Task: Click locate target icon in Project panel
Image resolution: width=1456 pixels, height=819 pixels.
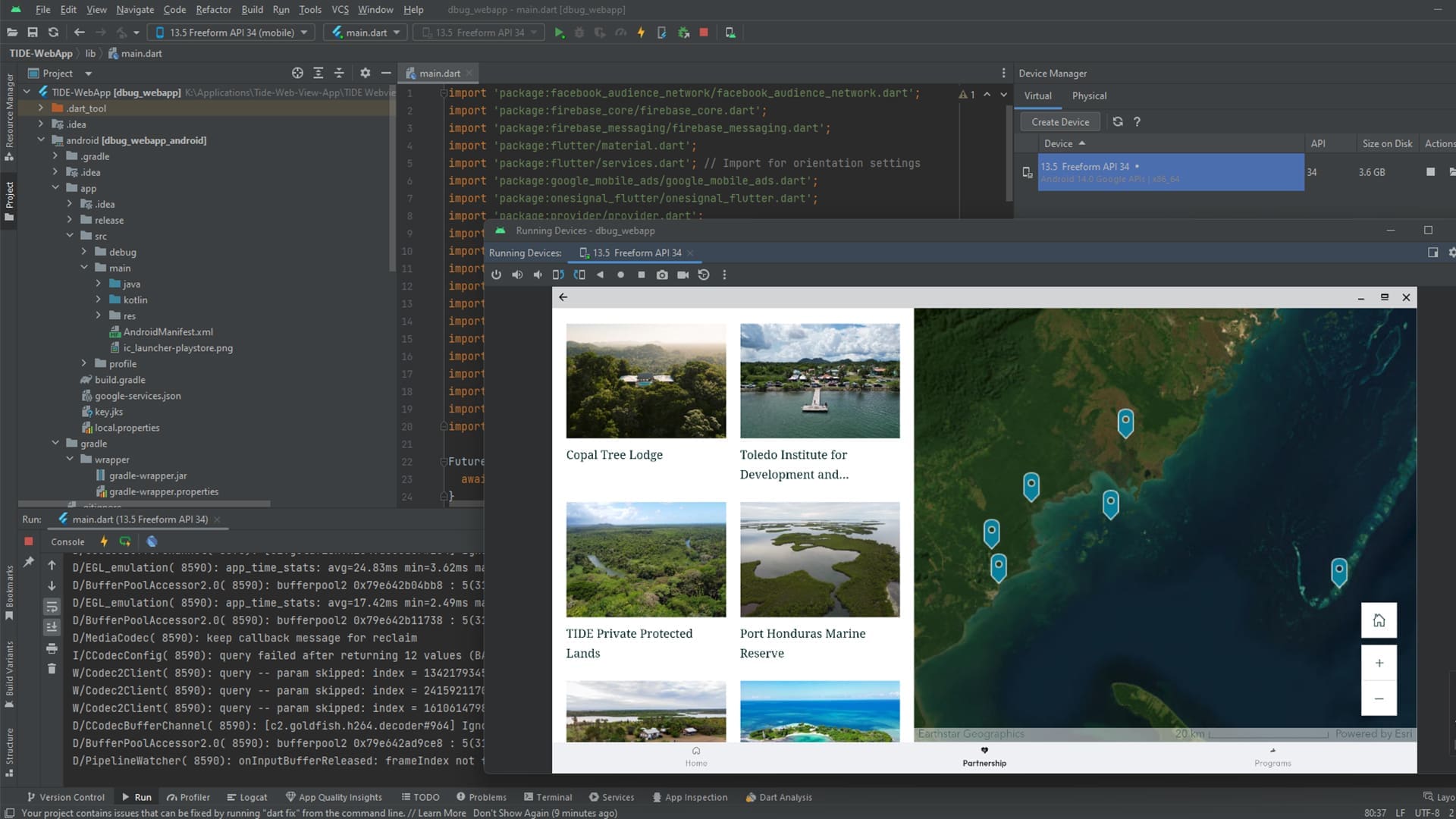Action: (x=297, y=73)
